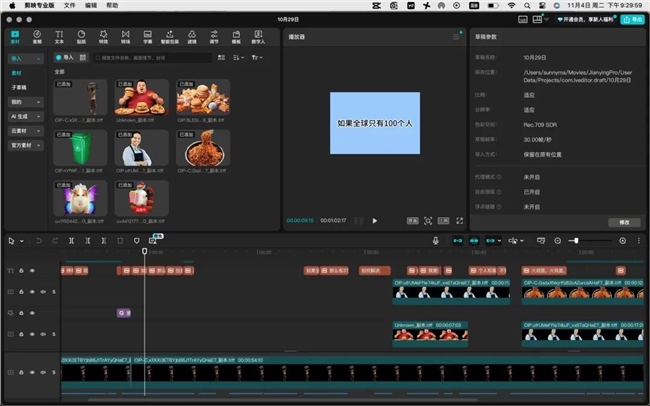Screen dimensions: 650x406
Task: Click the microphone record voiceover icon
Action: coord(436,240)
